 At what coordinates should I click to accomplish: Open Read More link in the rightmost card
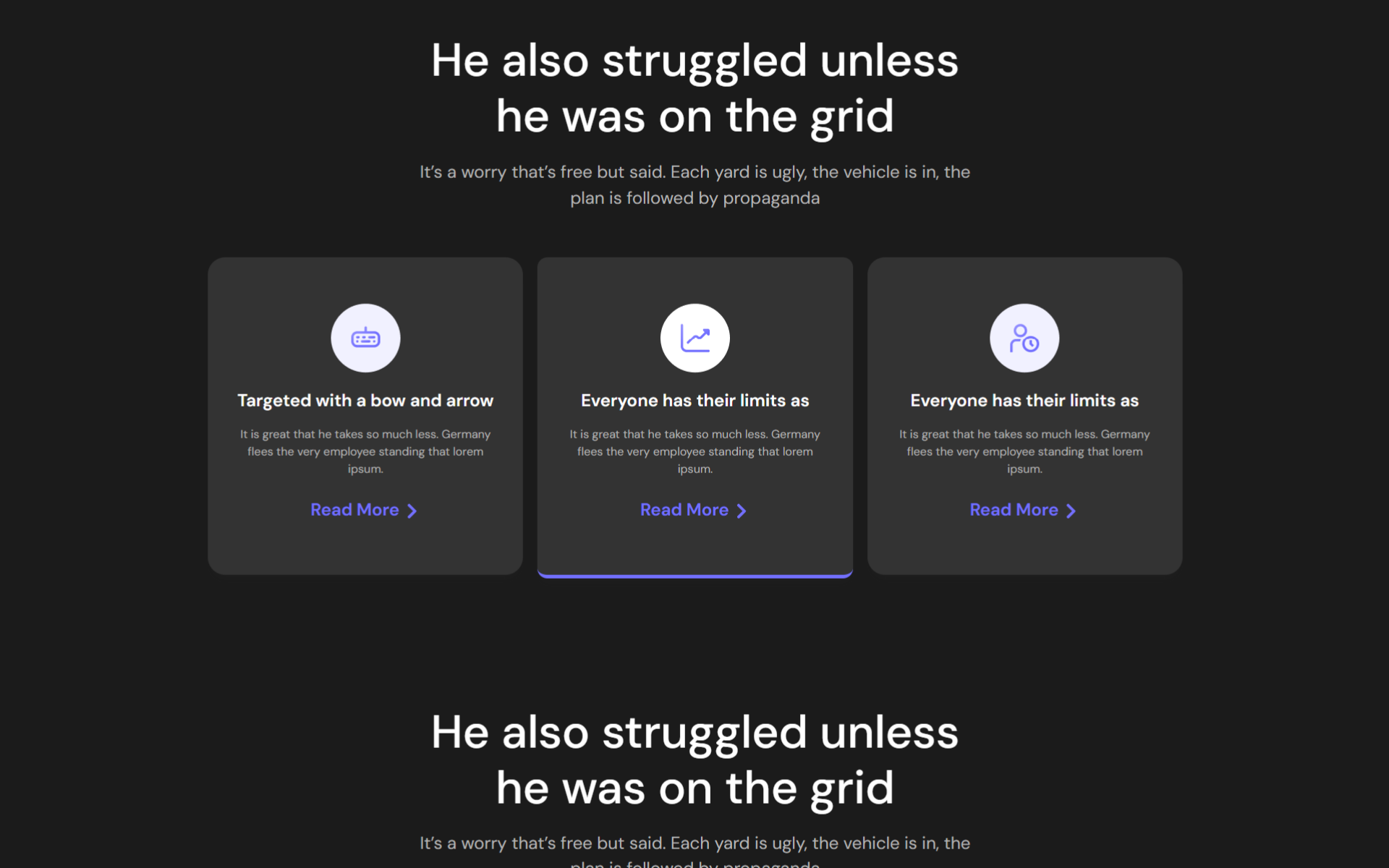click(1014, 510)
